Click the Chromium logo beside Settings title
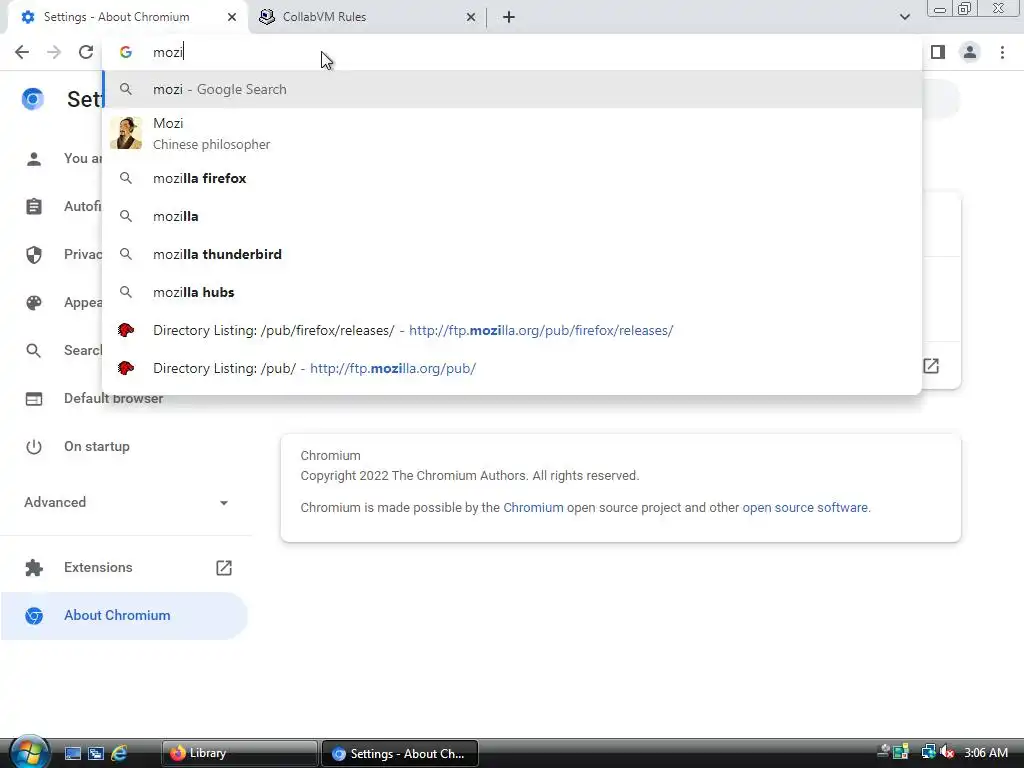Screen dimensions: 1024x768 point(33,99)
